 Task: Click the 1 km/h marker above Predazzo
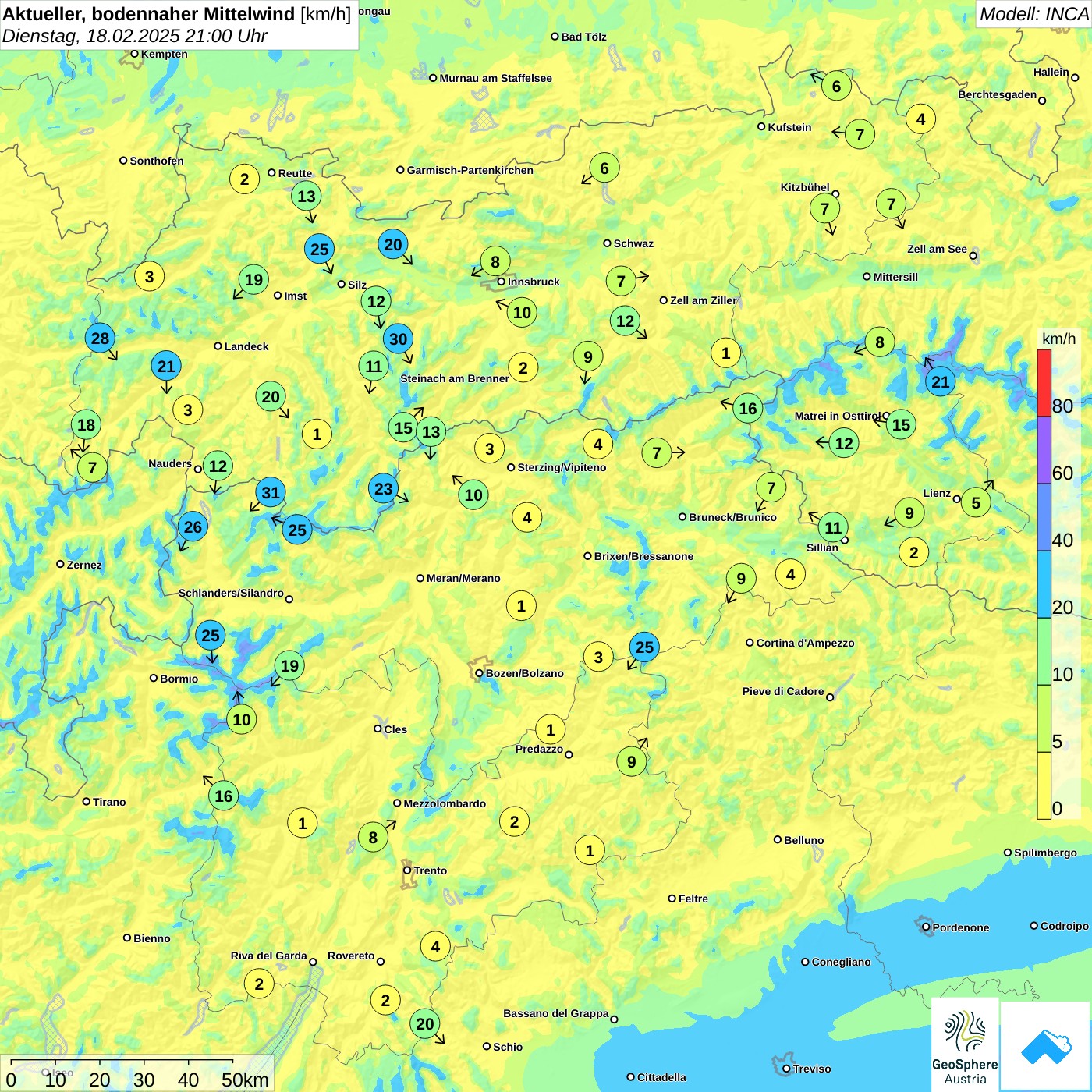click(550, 729)
